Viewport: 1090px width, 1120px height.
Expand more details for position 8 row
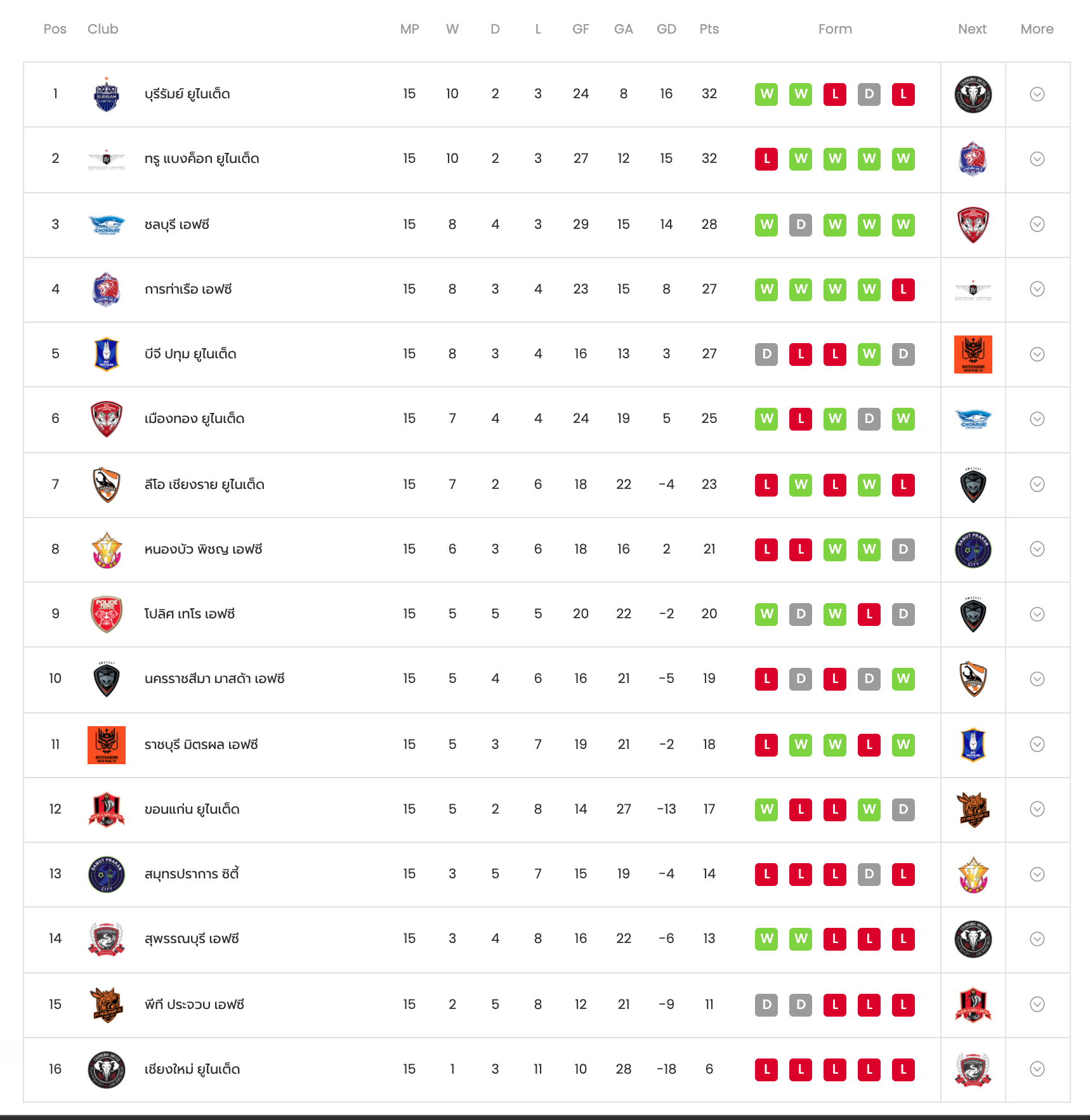(1037, 549)
